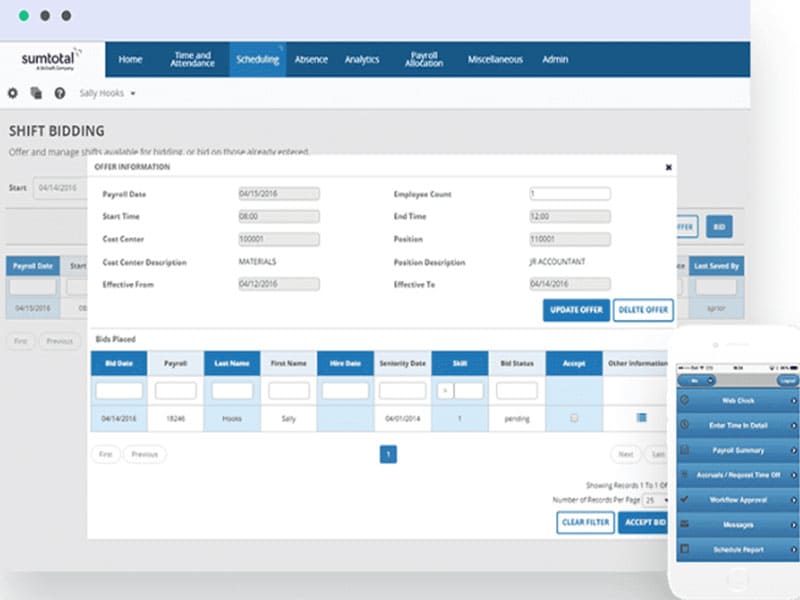Click the Start Time input field
This screenshot has width=800, height=600.
[280, 216]
